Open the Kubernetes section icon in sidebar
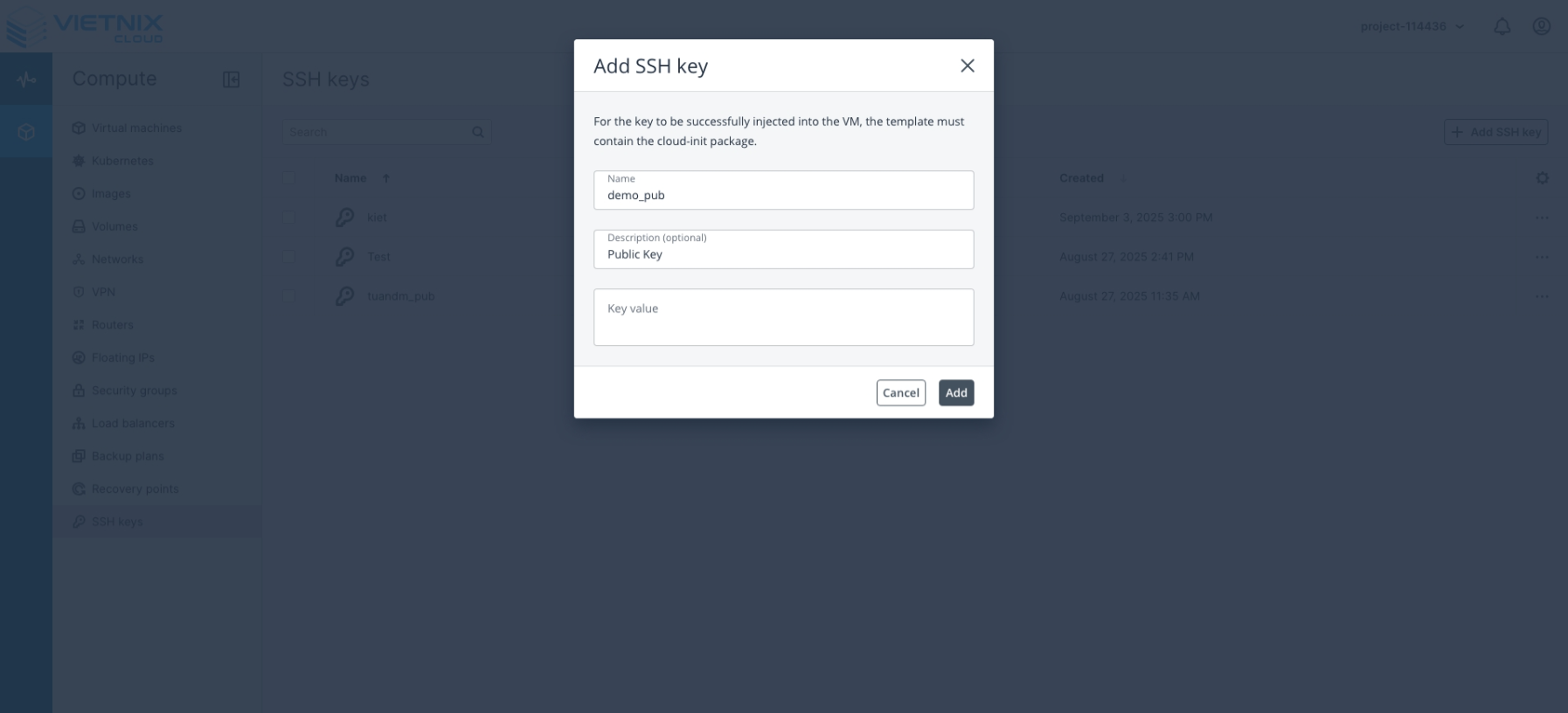The image size is (1568, 713). [79, 161]
